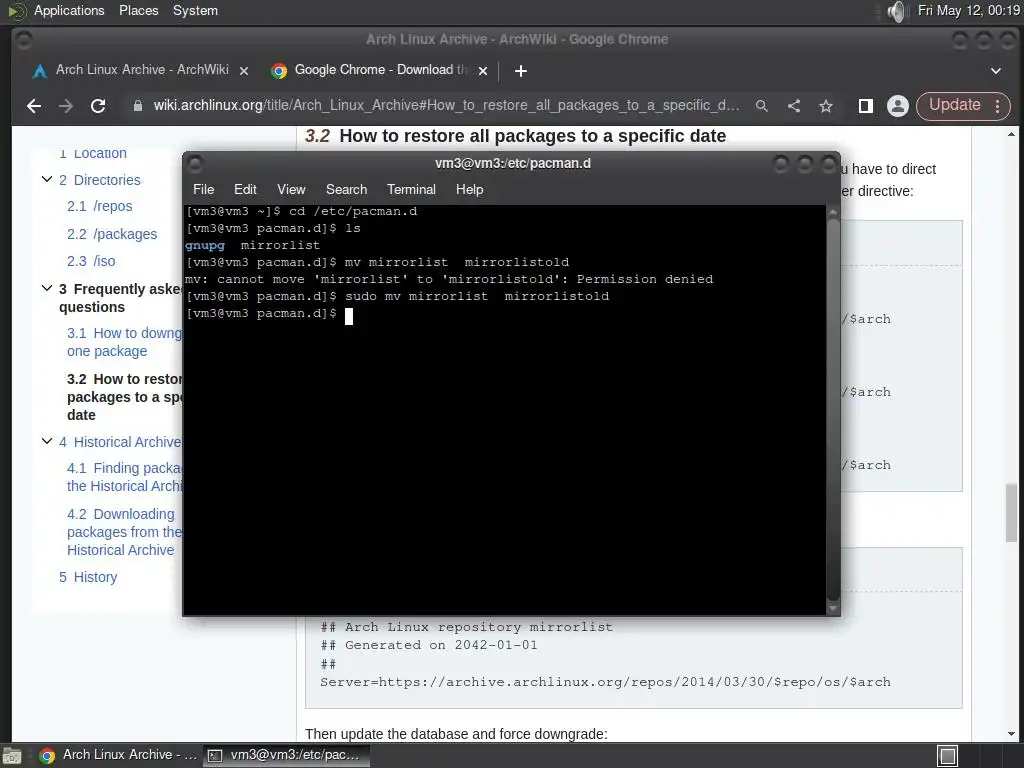This screenshot has width=1024, height=768.
Task: Switch to Arch Linux Archive tab
Action: click(x=140, y=70)
